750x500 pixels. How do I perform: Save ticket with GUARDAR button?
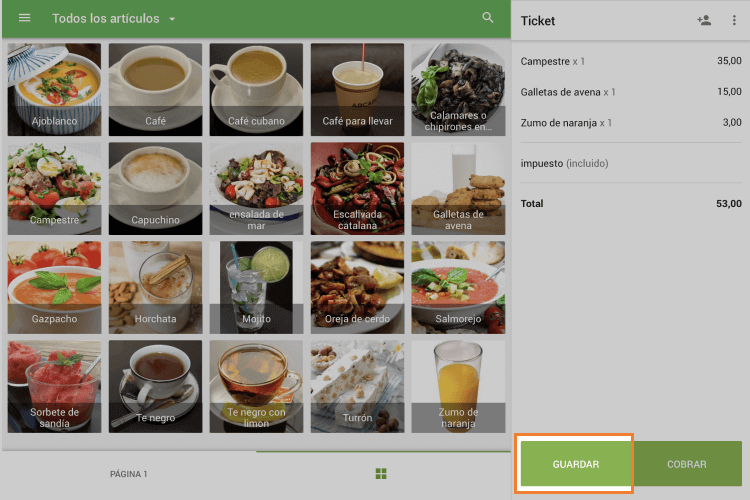(x=576, y=464)
